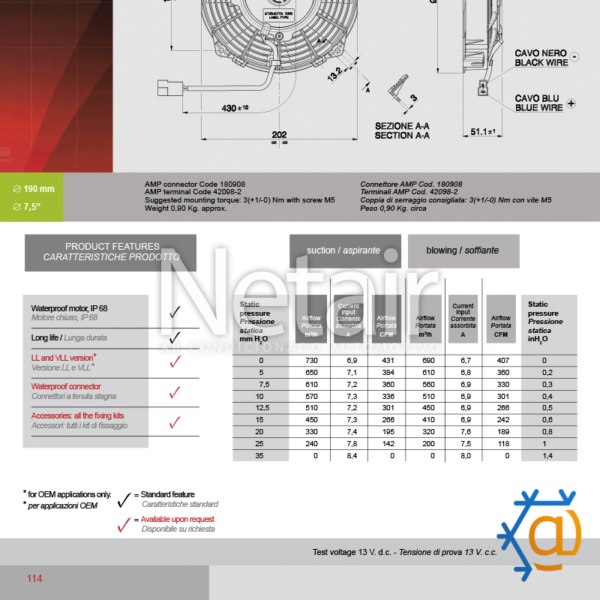Click the Product Features header box
The image size is (600, 600).
point(110,252)
